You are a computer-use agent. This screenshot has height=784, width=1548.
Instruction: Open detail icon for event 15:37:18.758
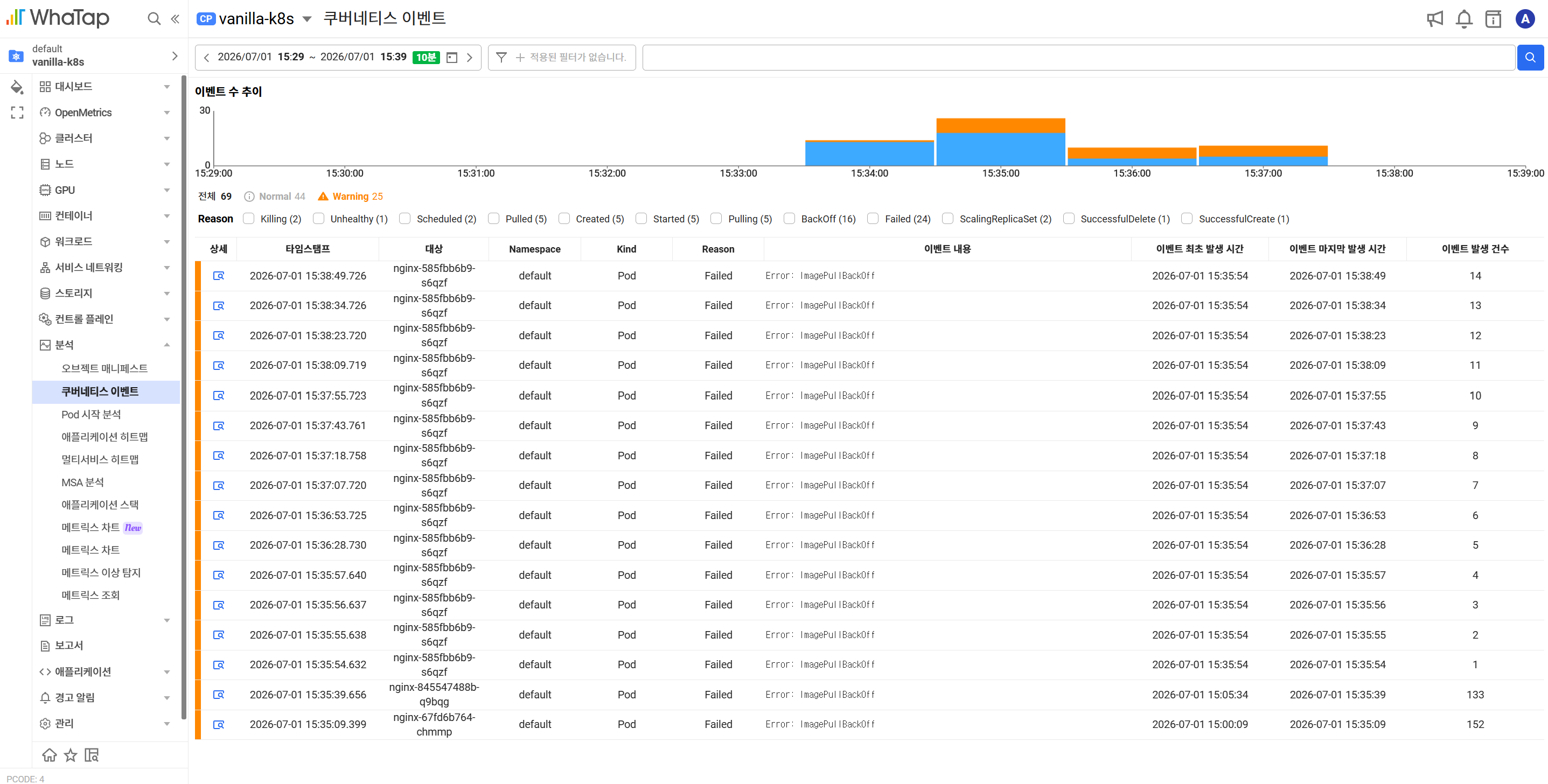point(219,456)
